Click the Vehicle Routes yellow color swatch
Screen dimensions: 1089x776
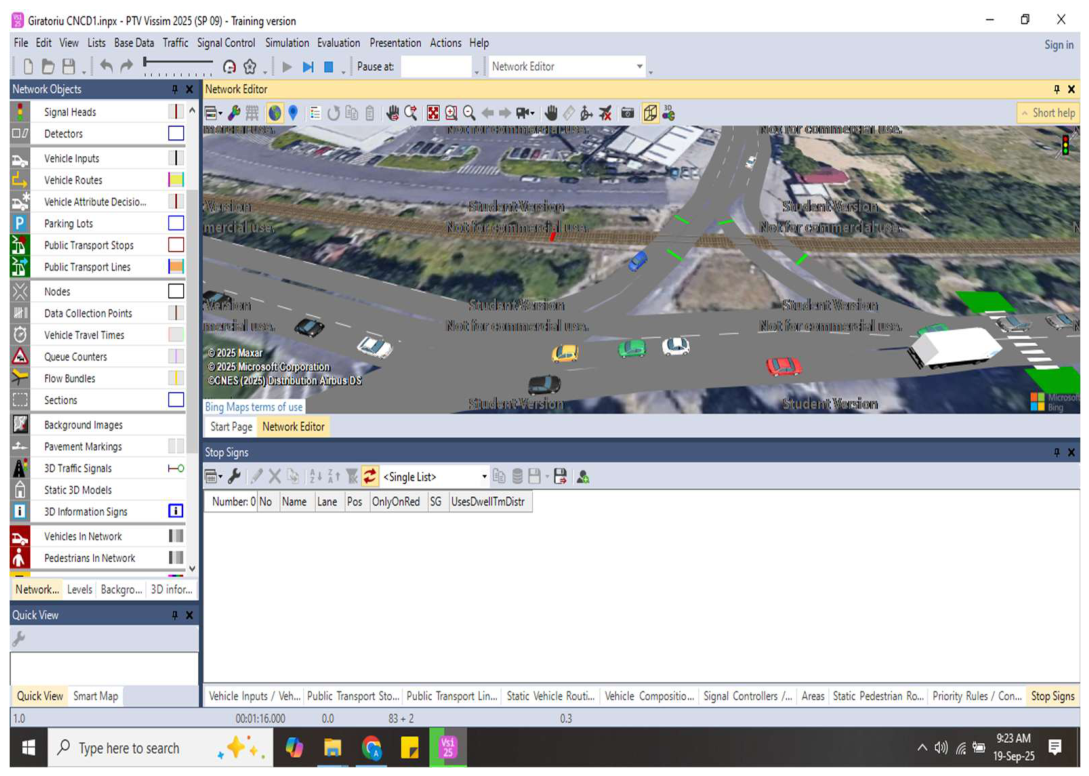(x=176, y=180)
